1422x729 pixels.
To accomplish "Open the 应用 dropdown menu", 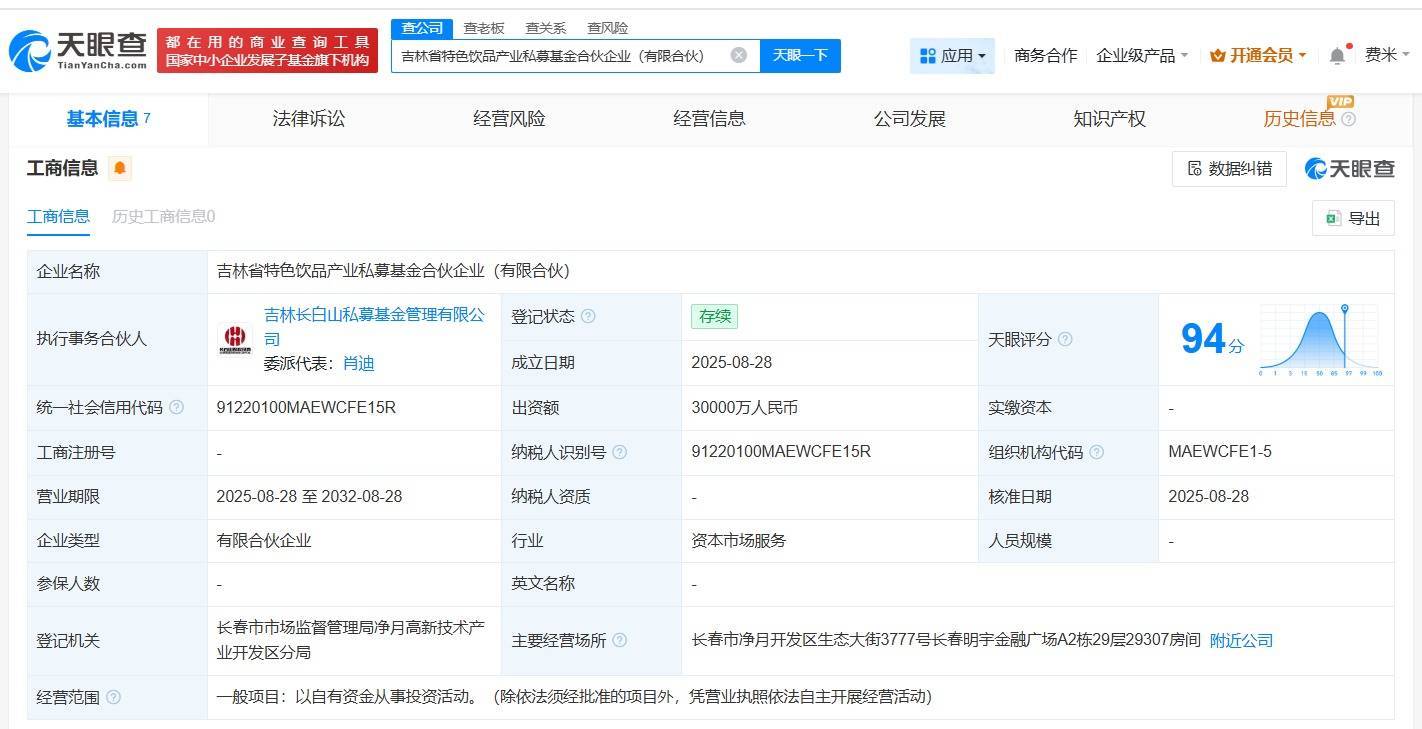I will 952,56.
